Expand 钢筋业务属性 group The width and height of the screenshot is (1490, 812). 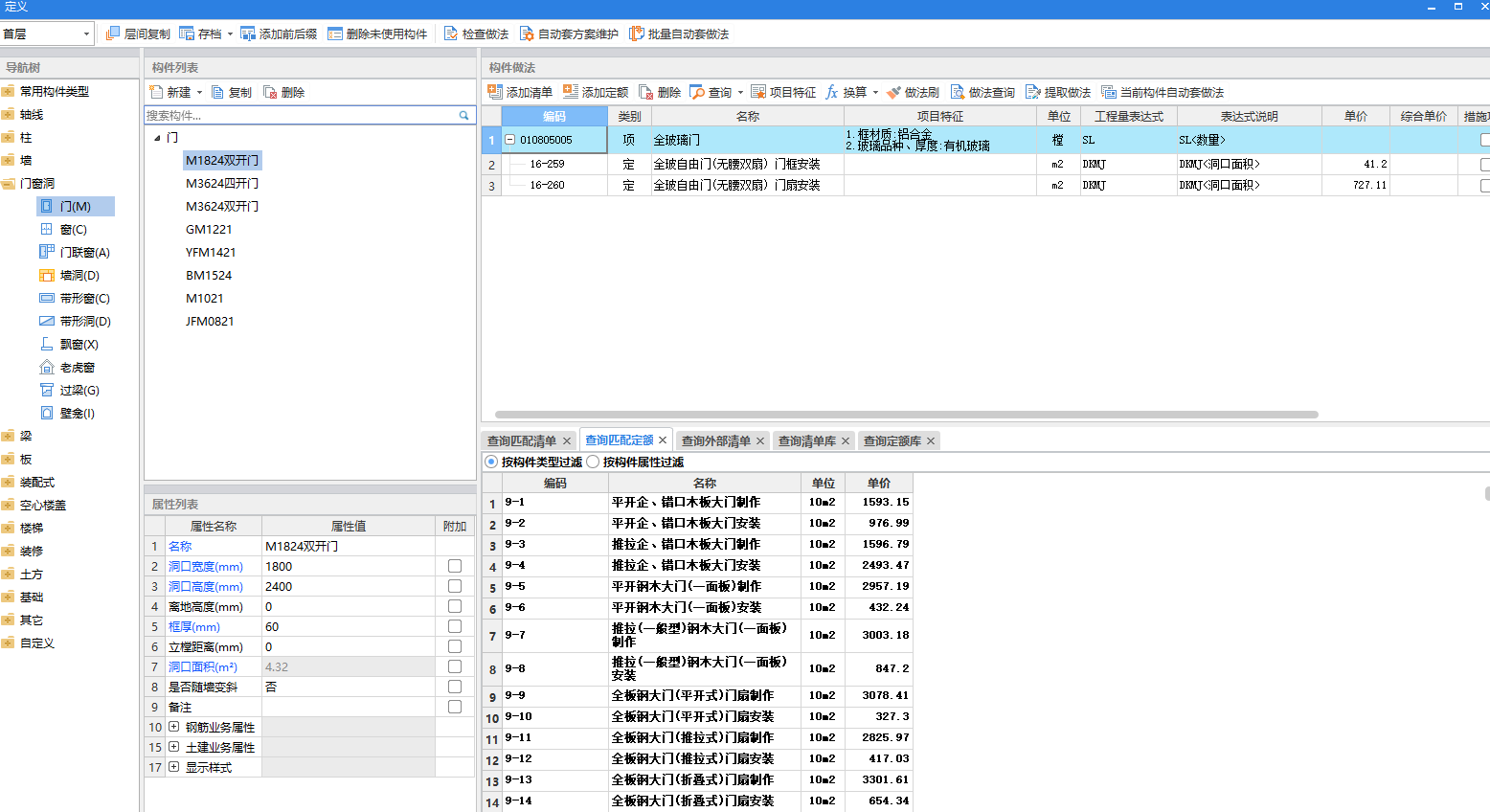[173, 727]
